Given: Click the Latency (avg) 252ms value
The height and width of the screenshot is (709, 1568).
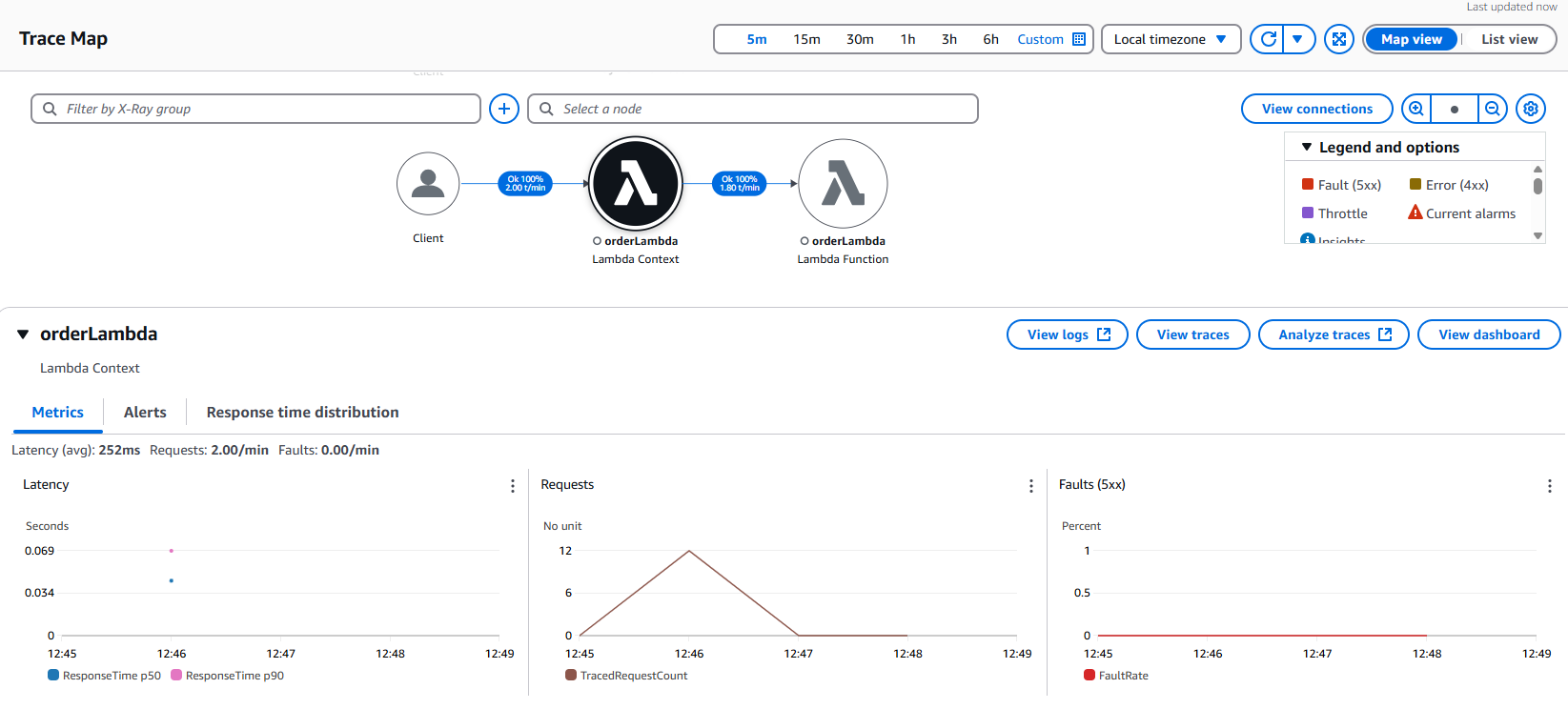Looking at the screenshot, I should tap(119, 450).
